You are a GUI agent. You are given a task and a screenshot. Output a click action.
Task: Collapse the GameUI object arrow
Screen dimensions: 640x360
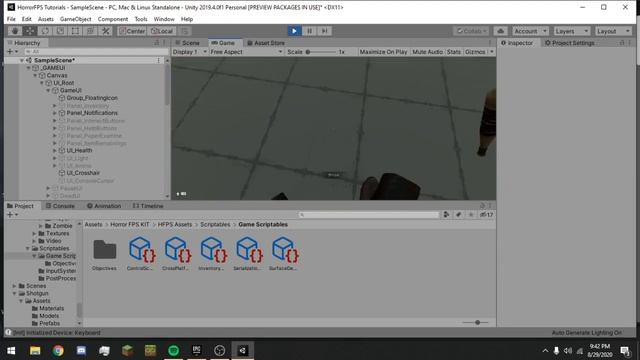[x=48, y=91]
